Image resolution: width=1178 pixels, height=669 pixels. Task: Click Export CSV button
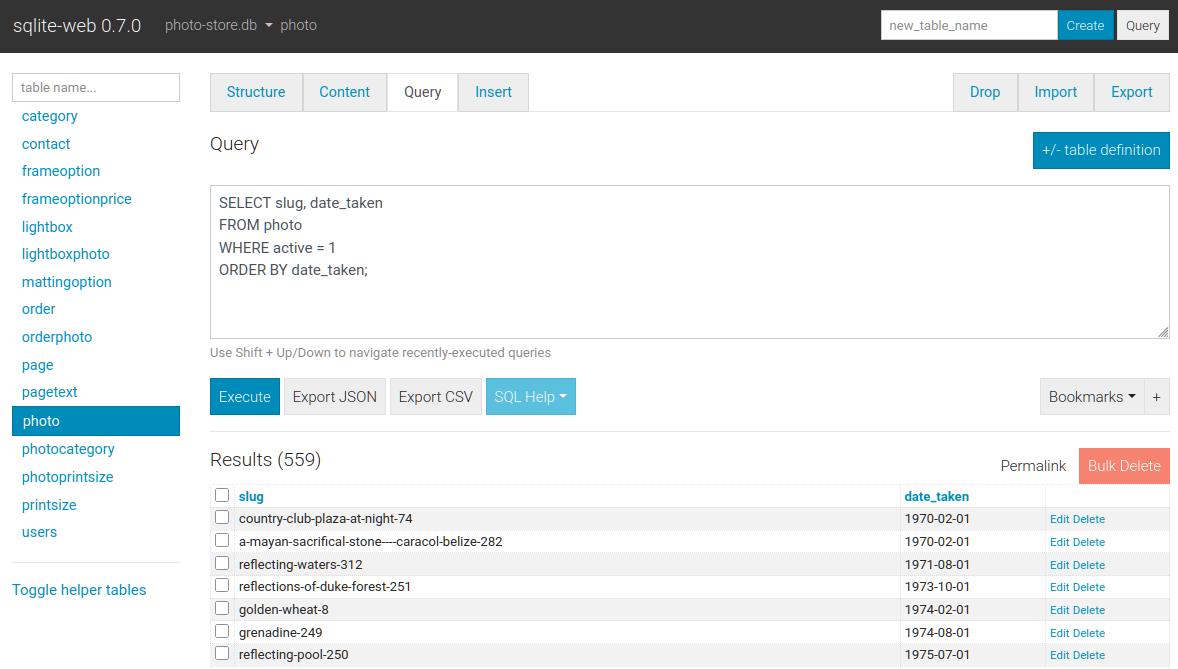click(x=435, y=397)
